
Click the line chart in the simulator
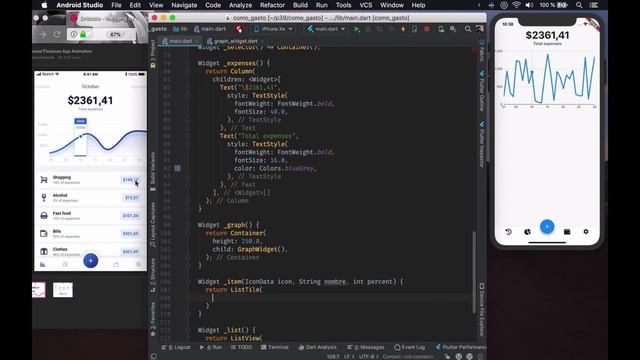click(x=547, y=80)
